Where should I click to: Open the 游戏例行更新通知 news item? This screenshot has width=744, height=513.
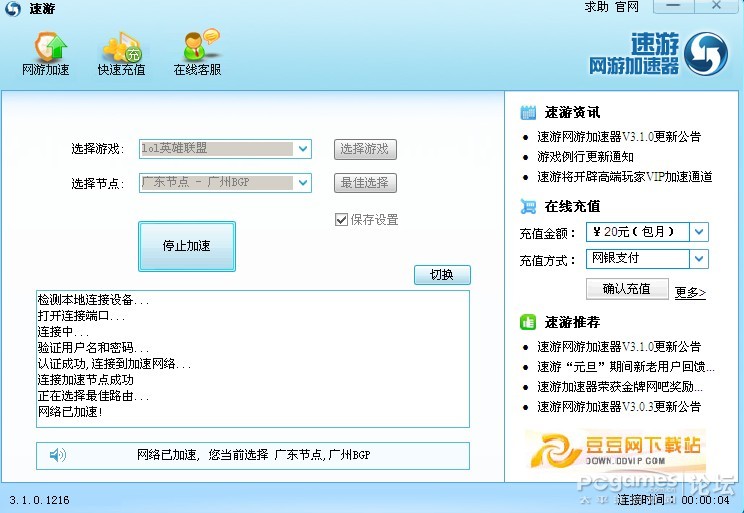[x=586, y=157]
